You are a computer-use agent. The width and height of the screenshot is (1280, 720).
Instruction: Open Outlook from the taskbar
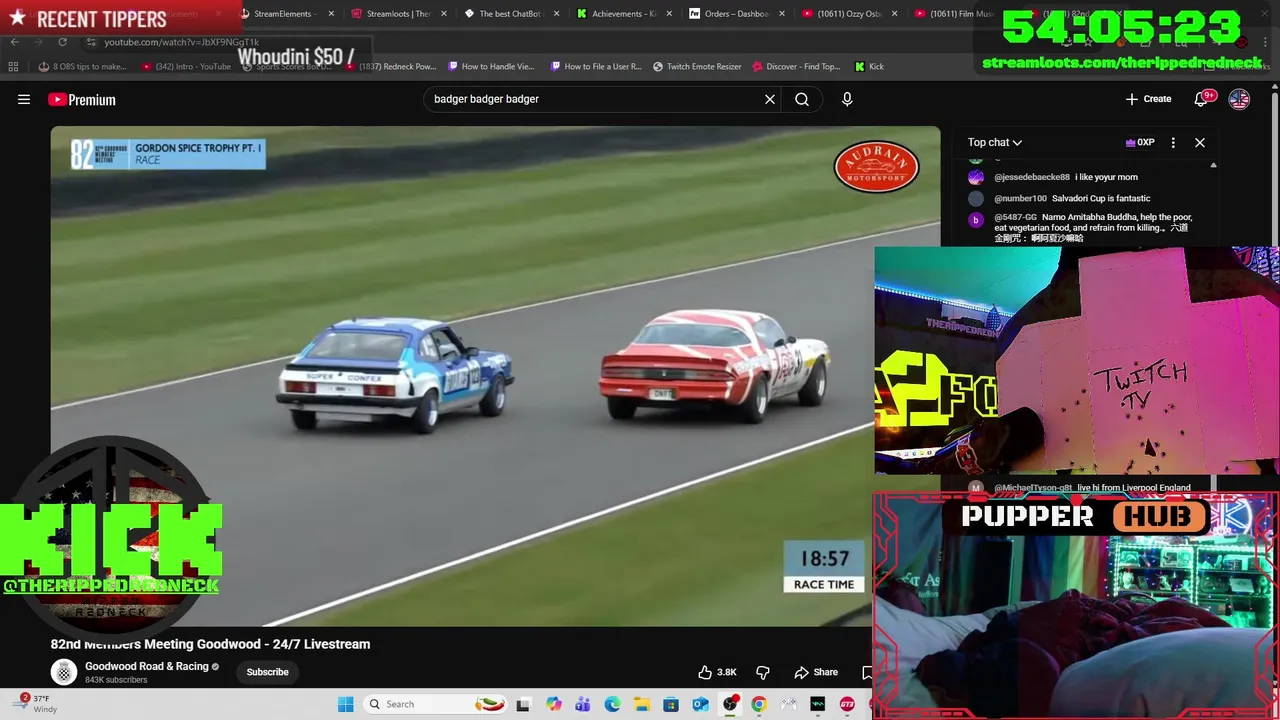(700, 704)
